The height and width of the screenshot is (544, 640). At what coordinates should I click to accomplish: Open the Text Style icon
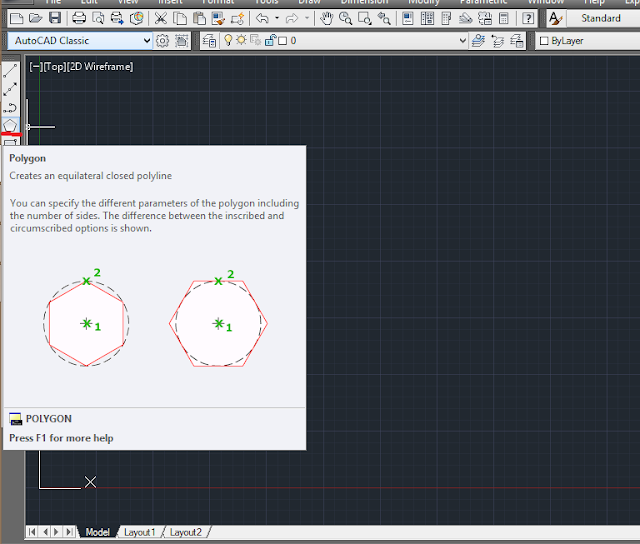pos(556,18)
